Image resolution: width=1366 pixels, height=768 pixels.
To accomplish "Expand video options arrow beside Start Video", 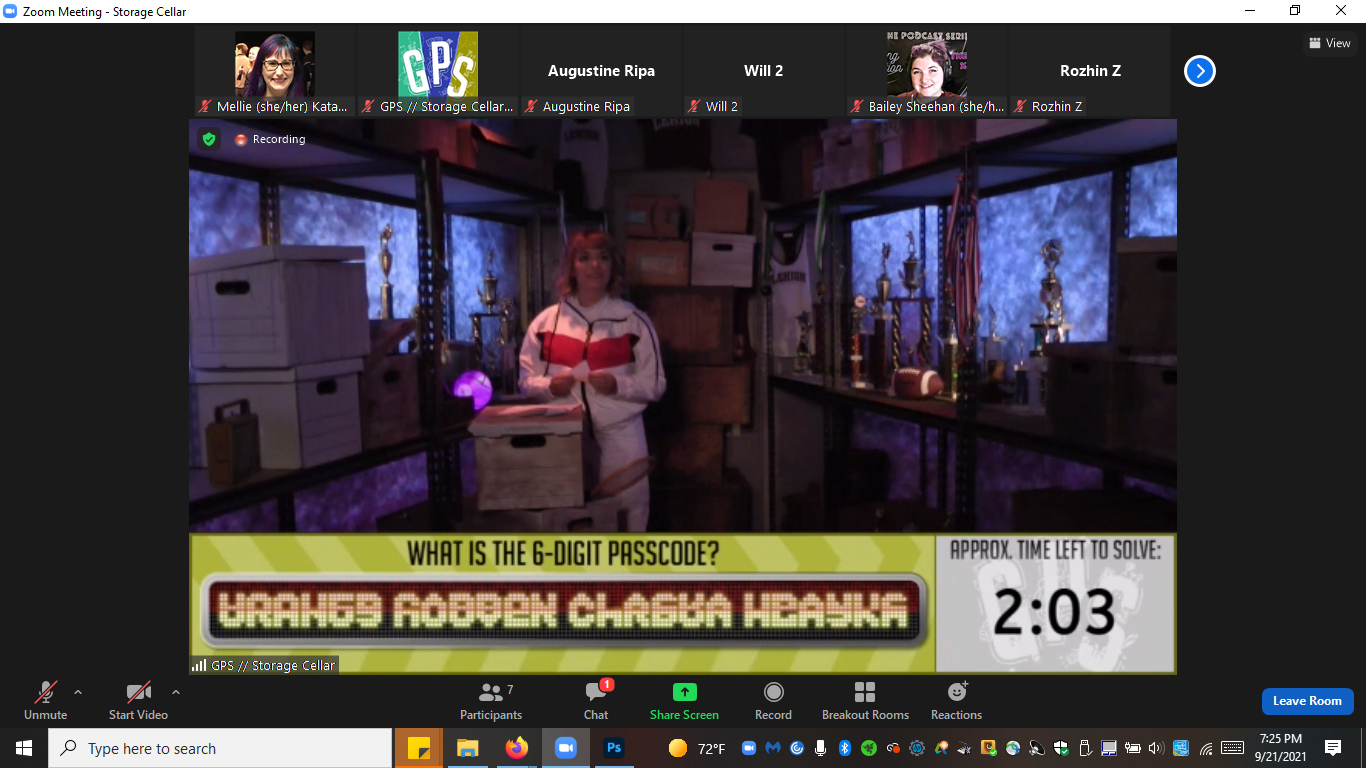I will point(176,692).
